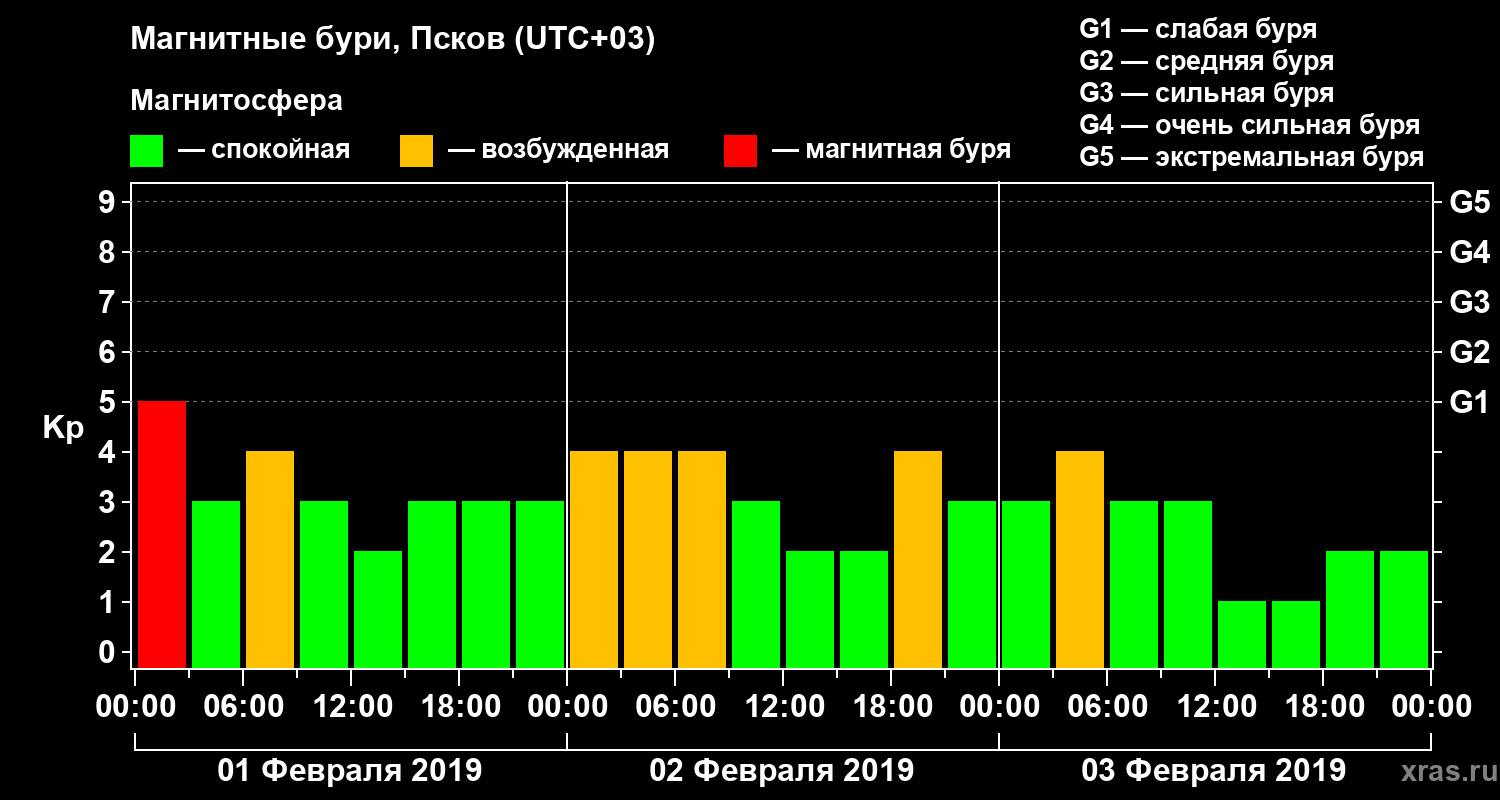1500x800 pixels.
Task: Click the 'G2 — средняя буря' line
Action: click(1206, 61)
